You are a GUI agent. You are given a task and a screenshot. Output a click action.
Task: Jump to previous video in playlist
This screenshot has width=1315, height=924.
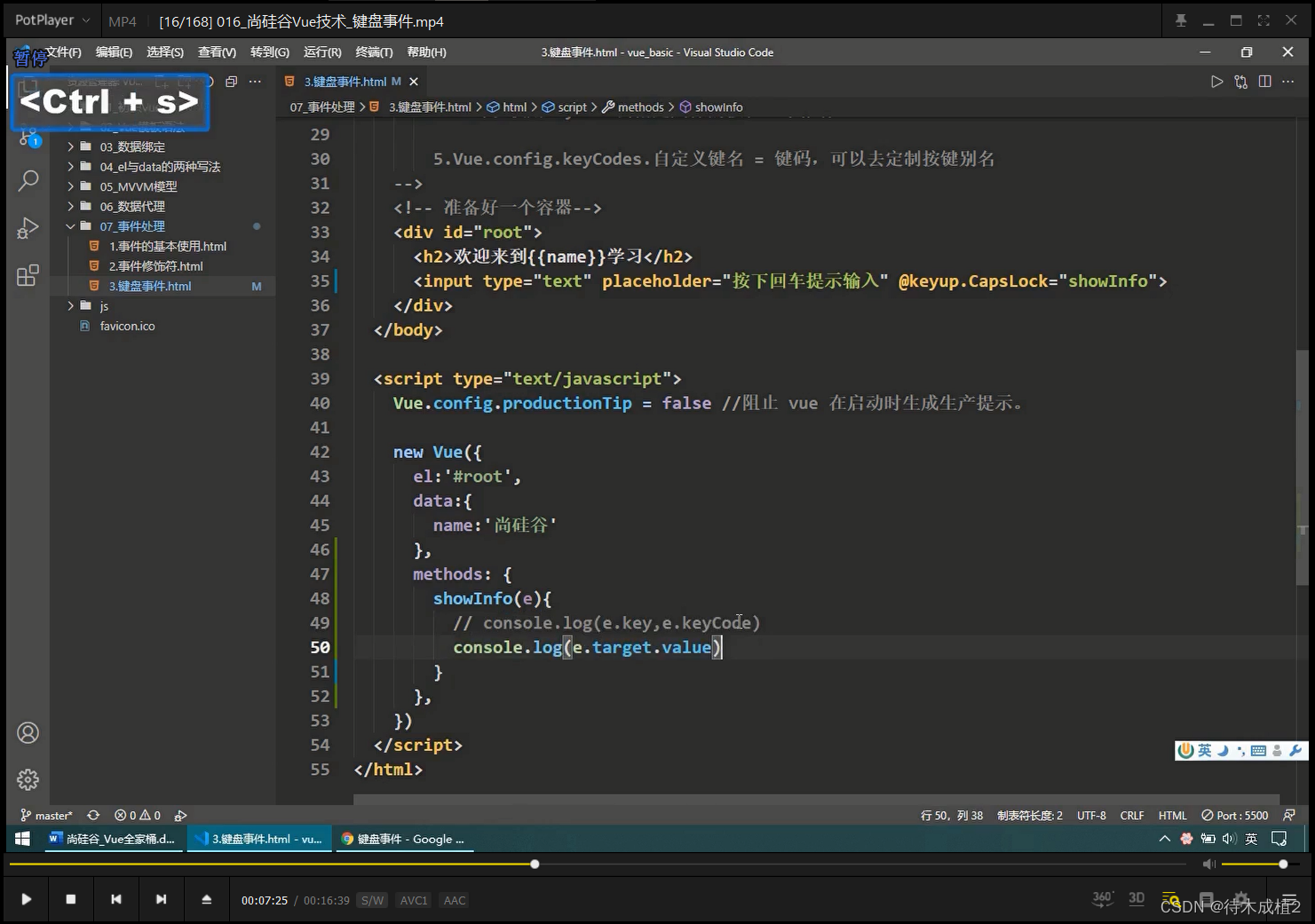pyautogui.click(x=116, y=899)
